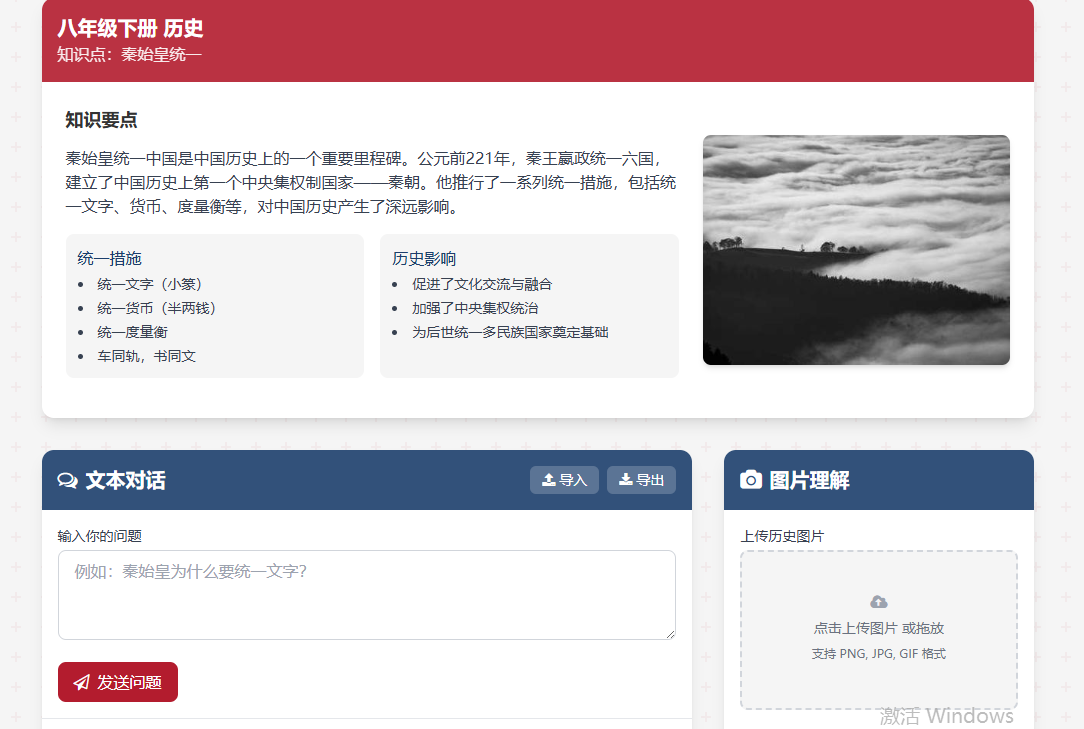Click the chat bubbles icon beside 文本对话

(67, 481)
